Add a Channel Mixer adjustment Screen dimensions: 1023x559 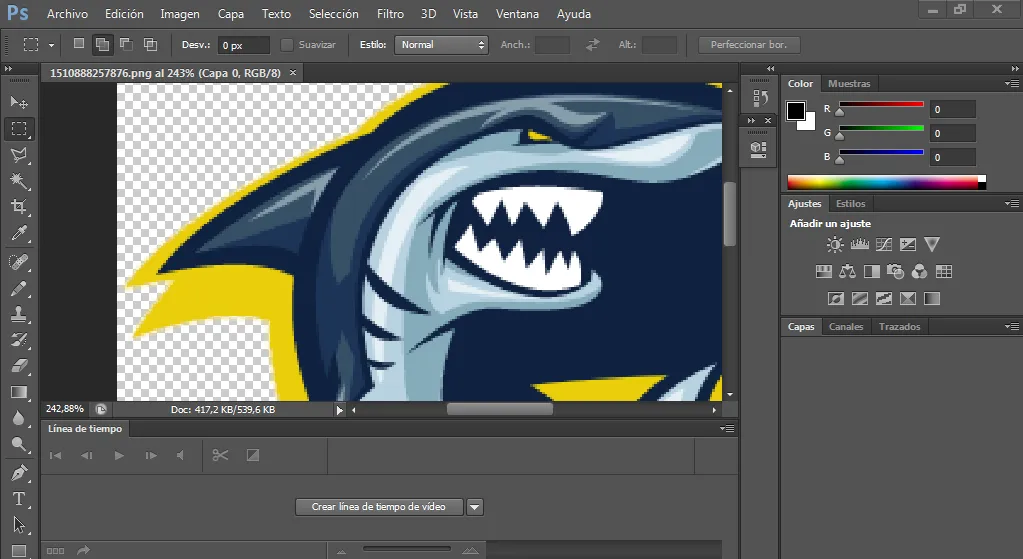click(919, 271)
